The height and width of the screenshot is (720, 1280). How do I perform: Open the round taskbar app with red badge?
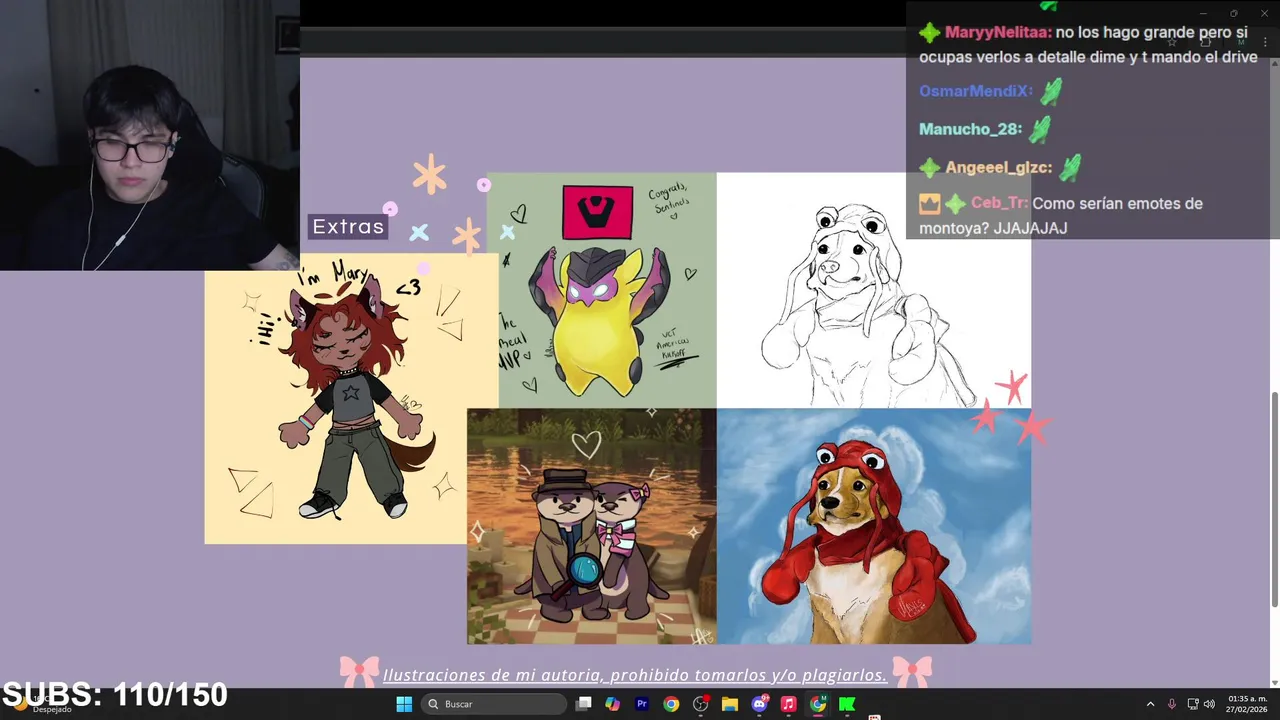701,704
